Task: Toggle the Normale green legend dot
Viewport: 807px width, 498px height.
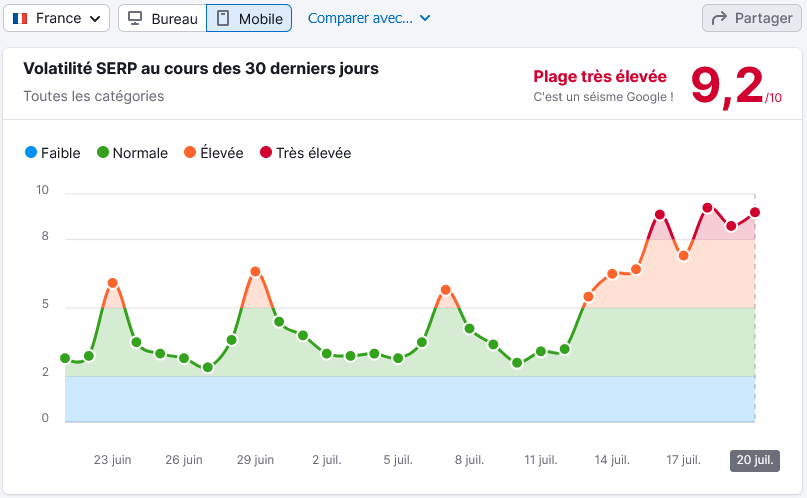Action: point(103,152)
